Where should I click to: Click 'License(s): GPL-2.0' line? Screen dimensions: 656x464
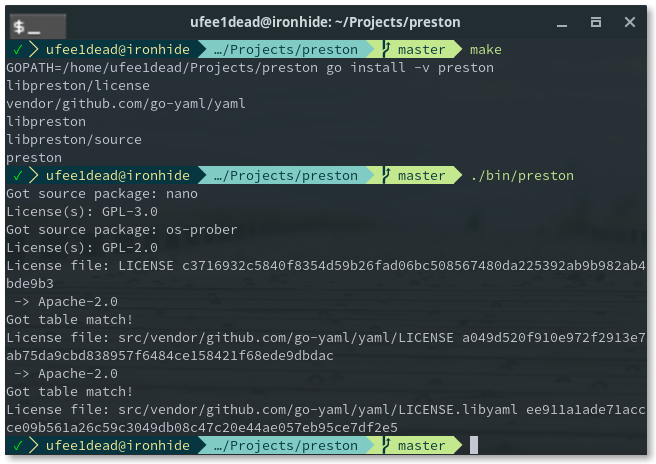[82, 248]
